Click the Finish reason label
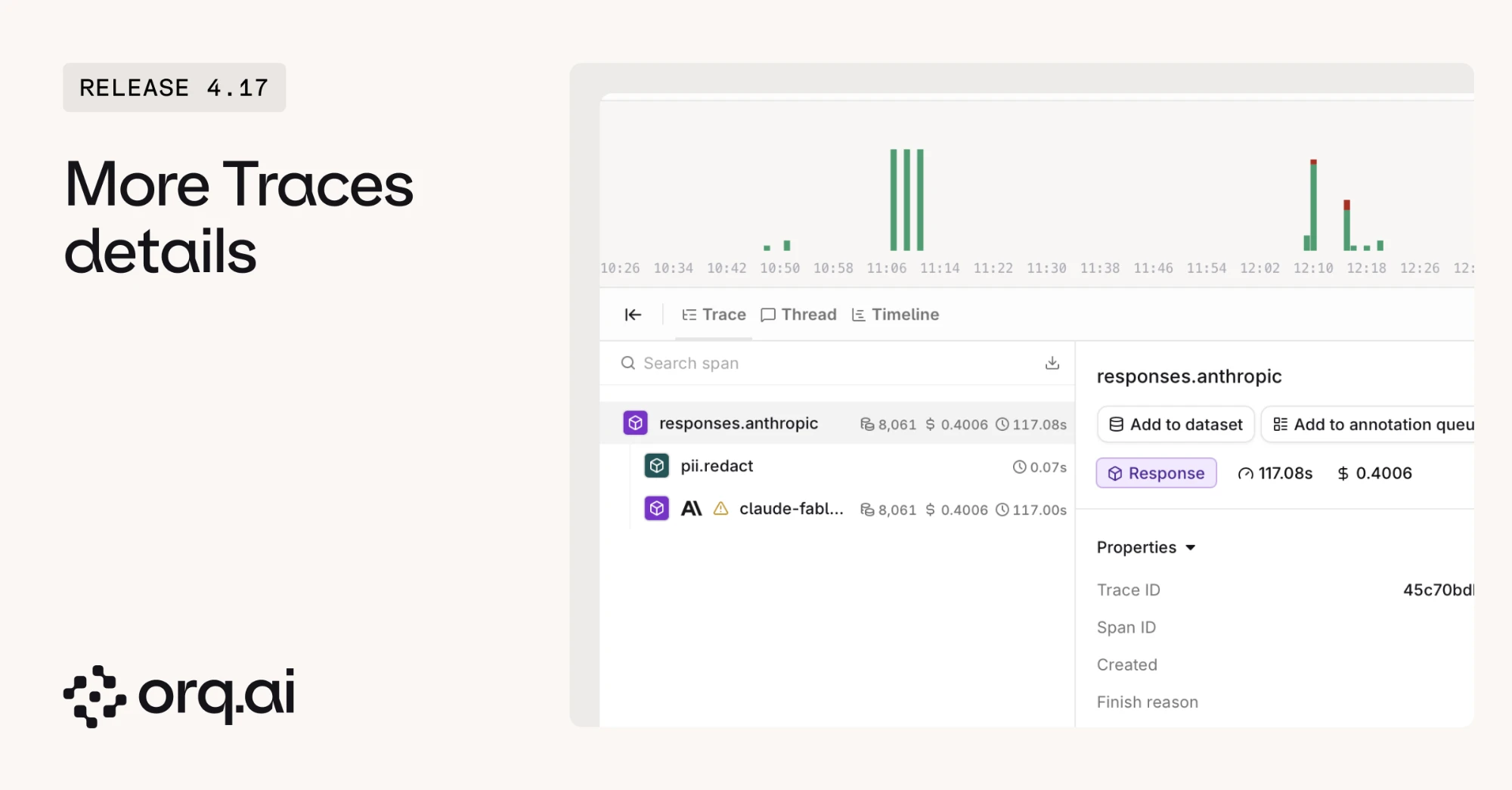 [x=1147, y=702]
